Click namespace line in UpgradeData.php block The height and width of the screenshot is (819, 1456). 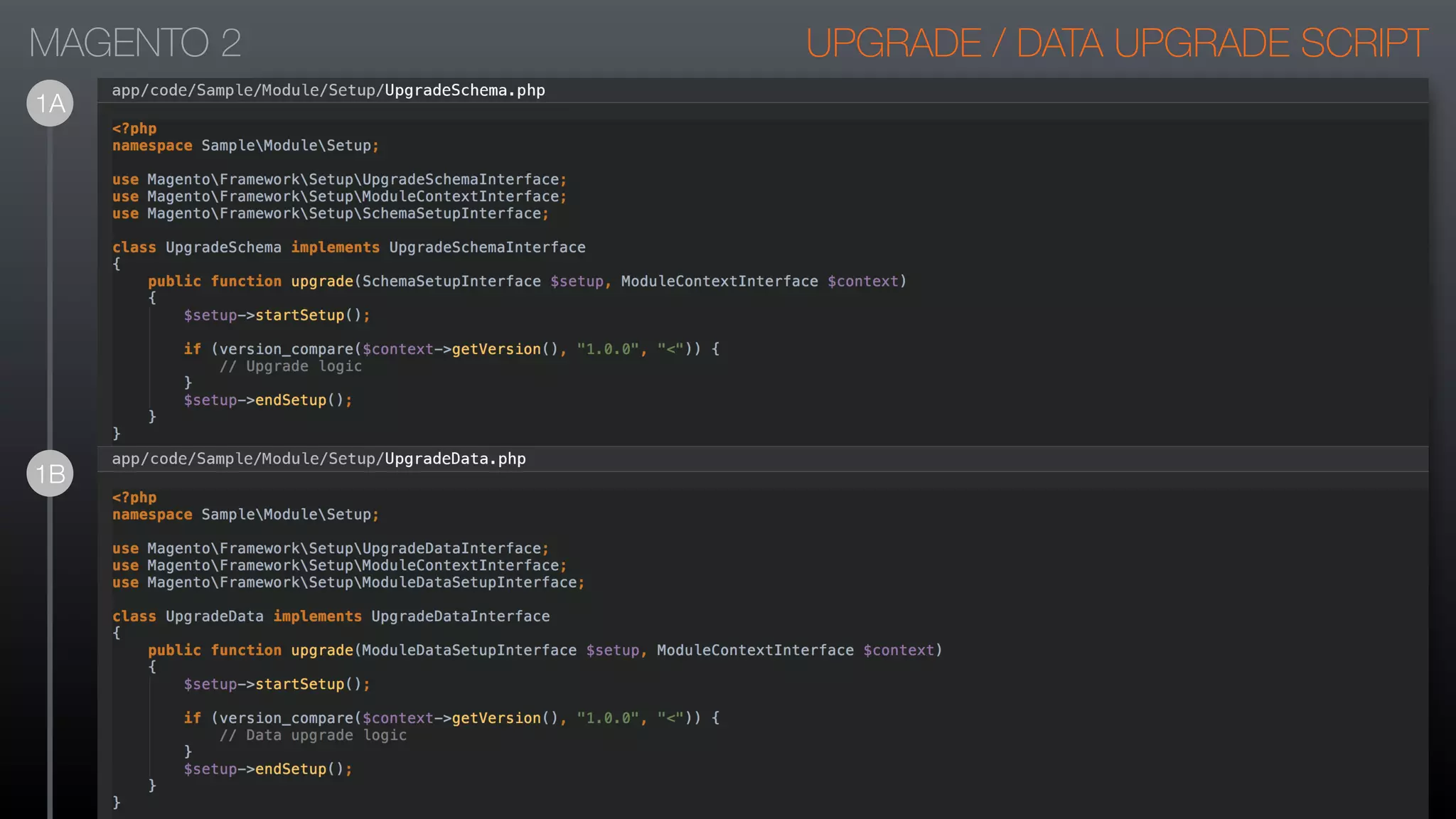(245, 515)
